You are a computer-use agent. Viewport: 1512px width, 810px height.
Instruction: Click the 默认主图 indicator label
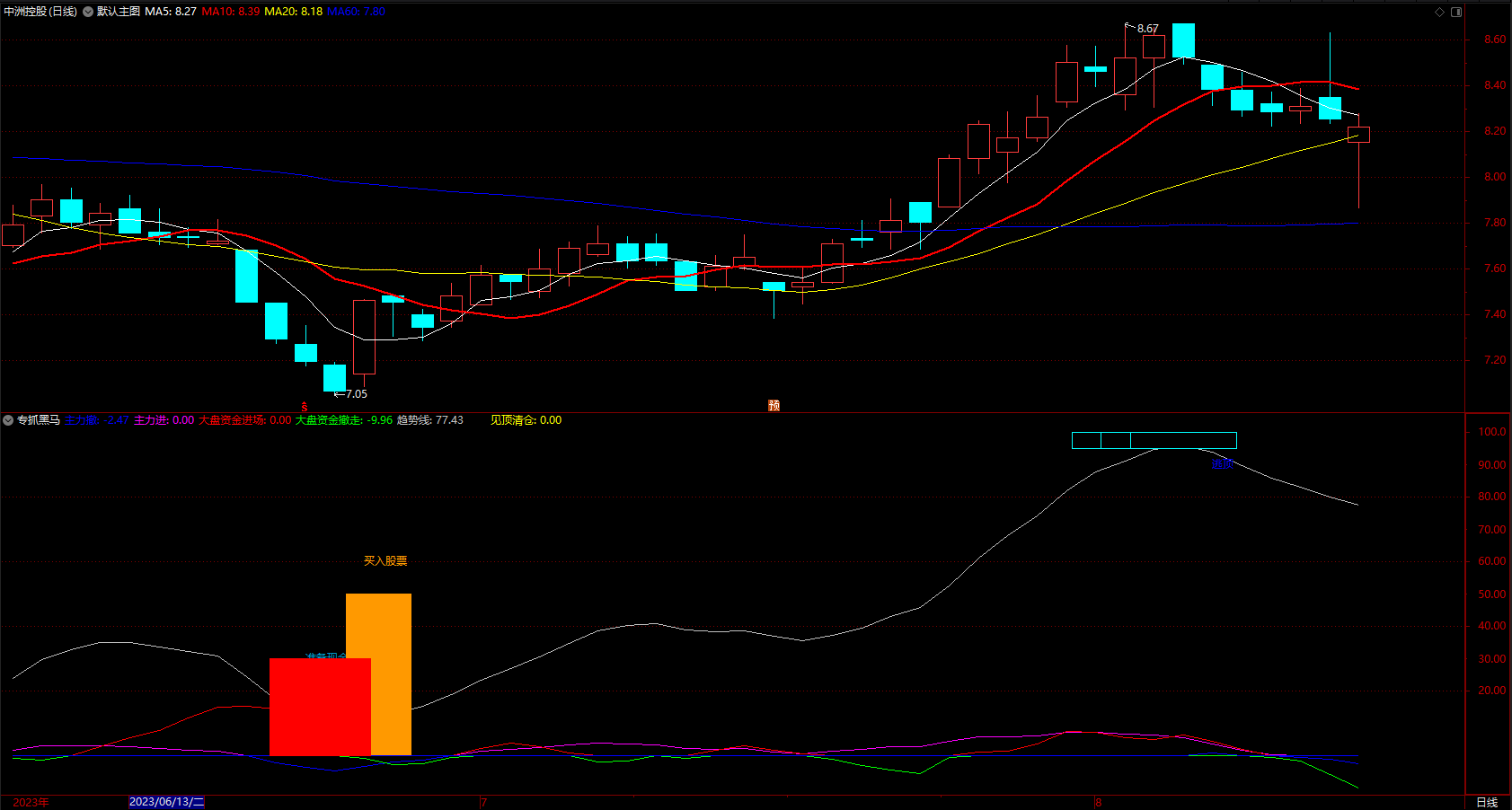click(x=119, y=12)
